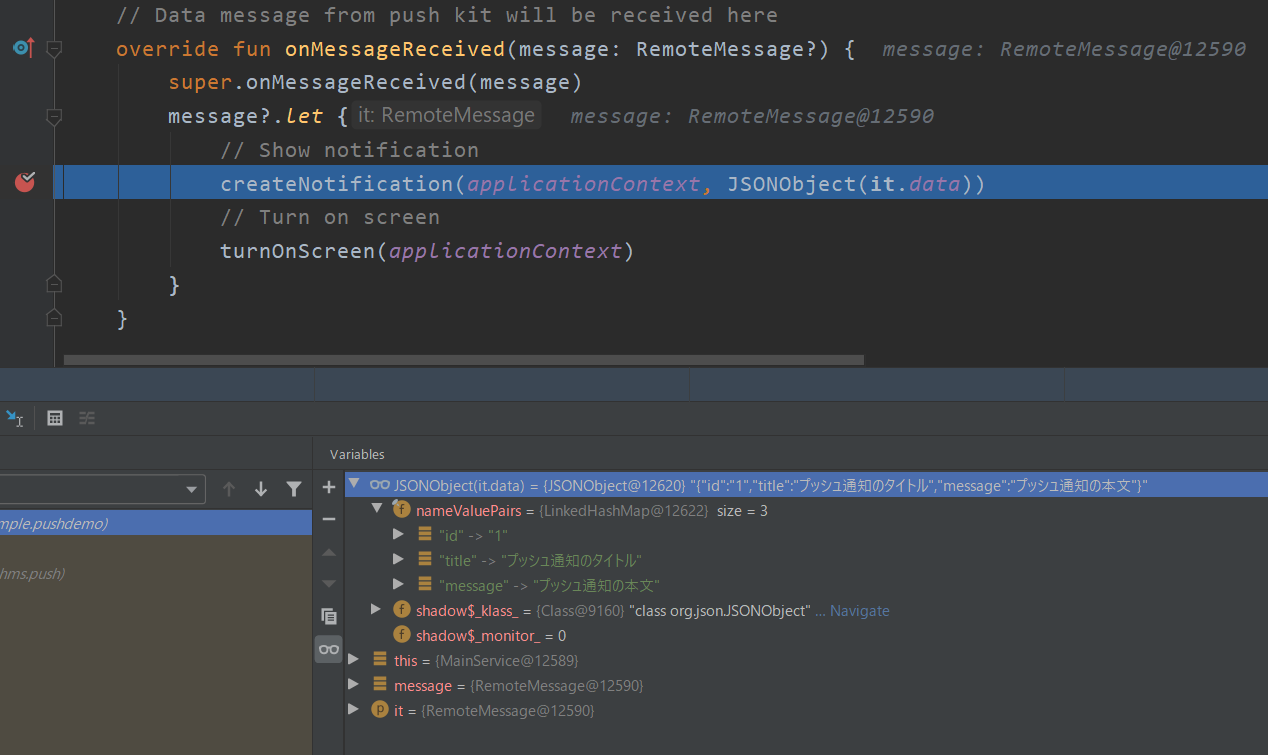
Task: Click the previous frame up arrow
Action: 229,489
